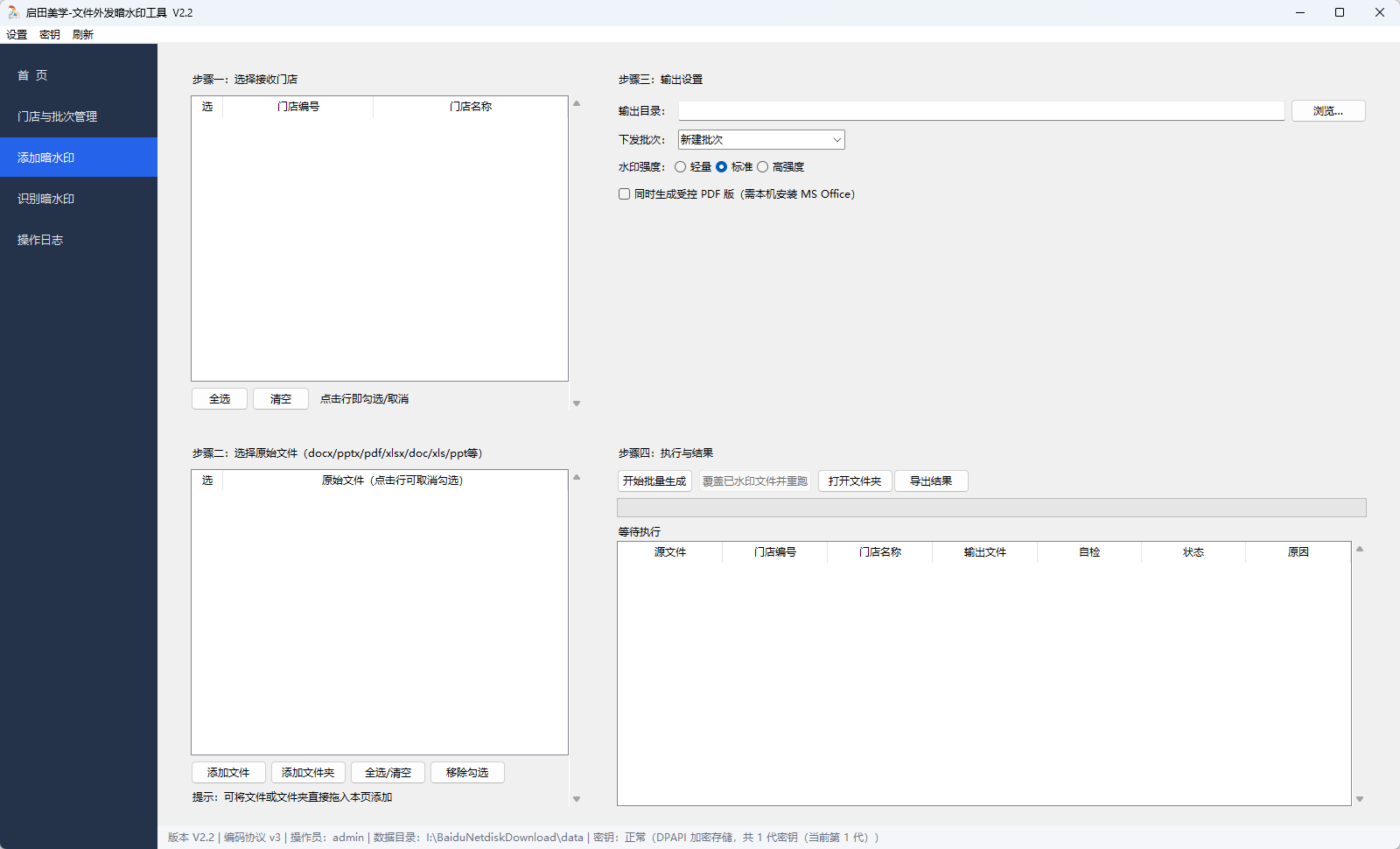This screenshot has height=849, width=1400.
Task: Click the 输出文件 column header
Action: (985, 552)
